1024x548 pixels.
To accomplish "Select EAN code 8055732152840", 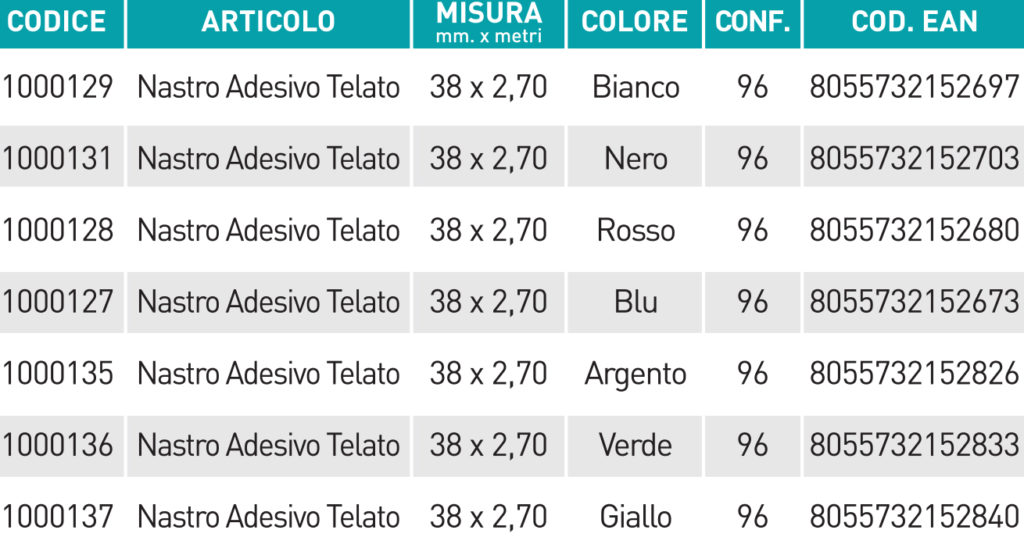I will click(x=914, y=517).
